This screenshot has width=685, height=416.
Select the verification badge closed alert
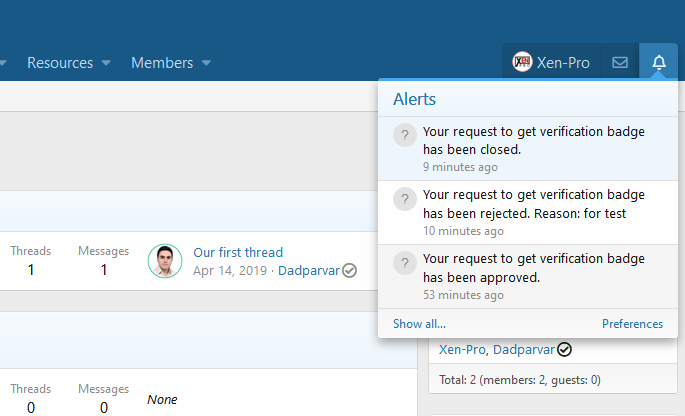[528, 149]
